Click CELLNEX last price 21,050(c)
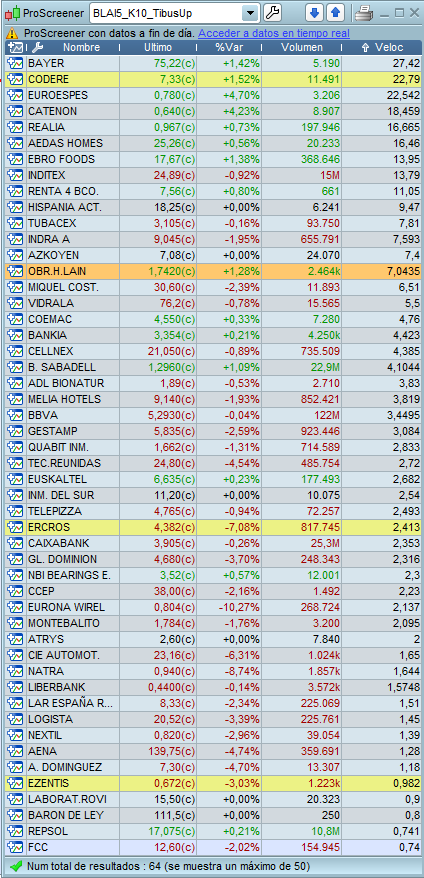Image resolution: width=424 pixels, height=878 pixels. 170,351
